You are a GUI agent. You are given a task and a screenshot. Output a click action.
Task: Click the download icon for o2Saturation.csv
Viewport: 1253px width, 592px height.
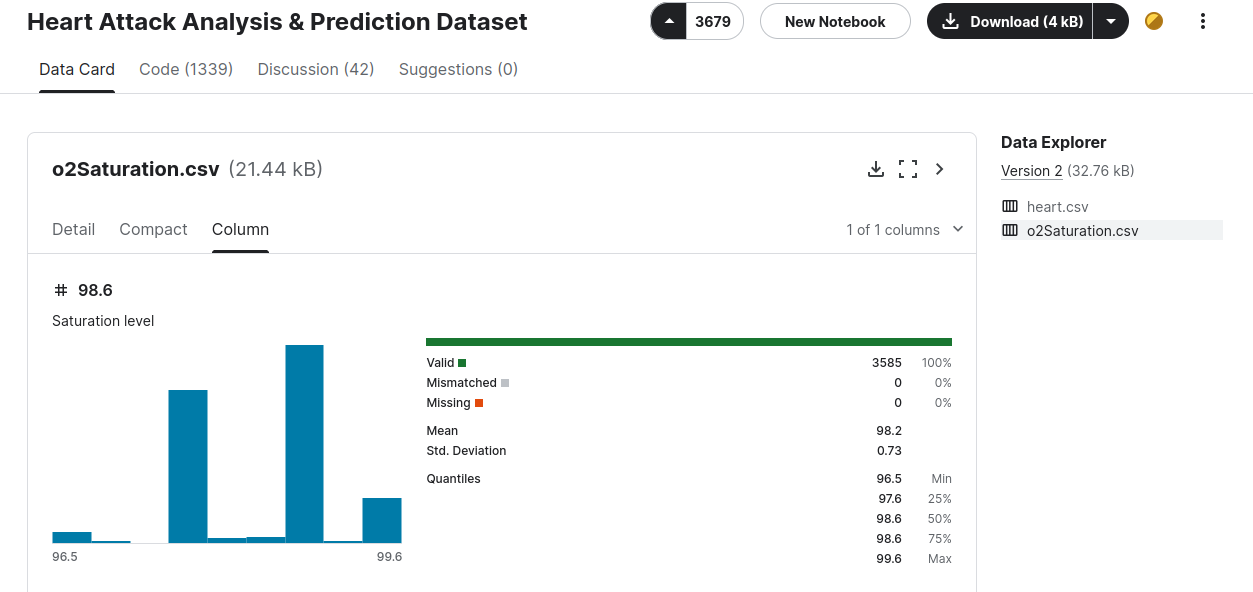point(876,169)
